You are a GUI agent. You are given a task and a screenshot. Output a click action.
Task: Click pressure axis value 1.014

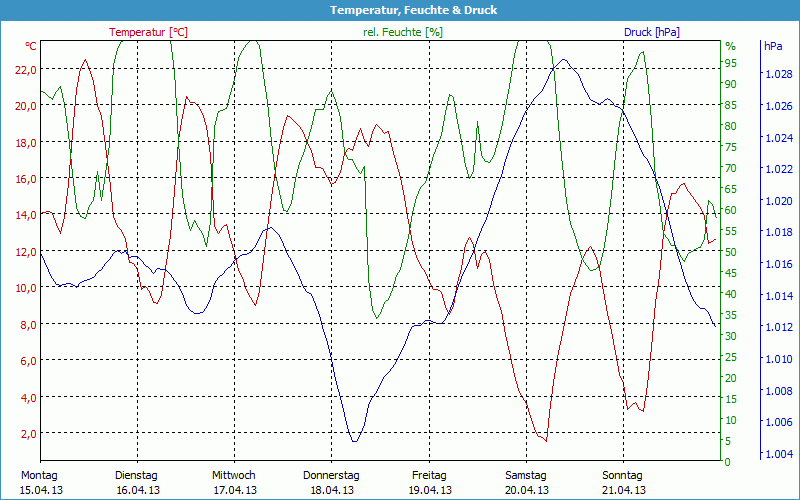(x=779, y=296)
